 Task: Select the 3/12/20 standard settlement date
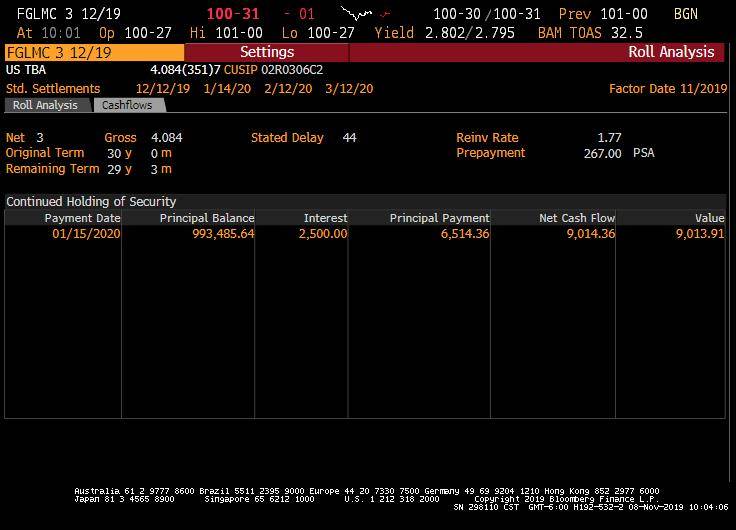click(349, 89)
